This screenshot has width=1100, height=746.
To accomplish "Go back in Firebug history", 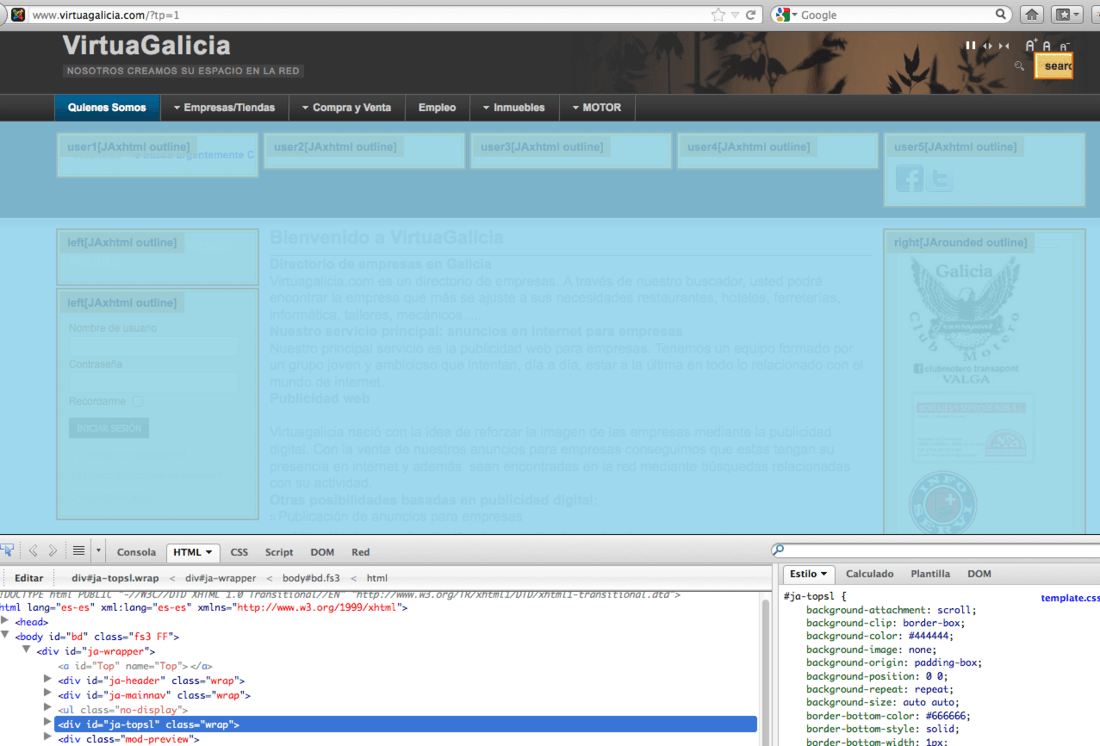I will pos(33,551).
